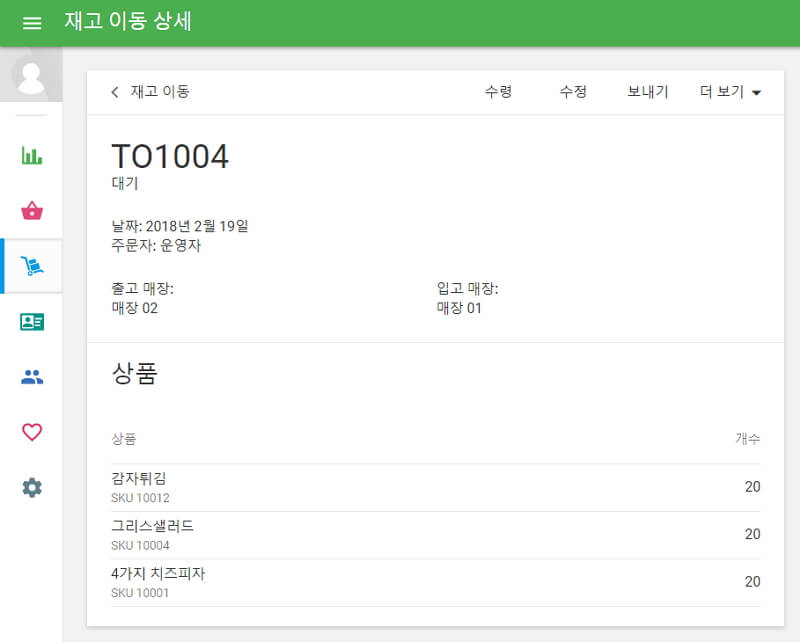Click the 수령 action
800x642 pixels.
click(x=501, y=91)
